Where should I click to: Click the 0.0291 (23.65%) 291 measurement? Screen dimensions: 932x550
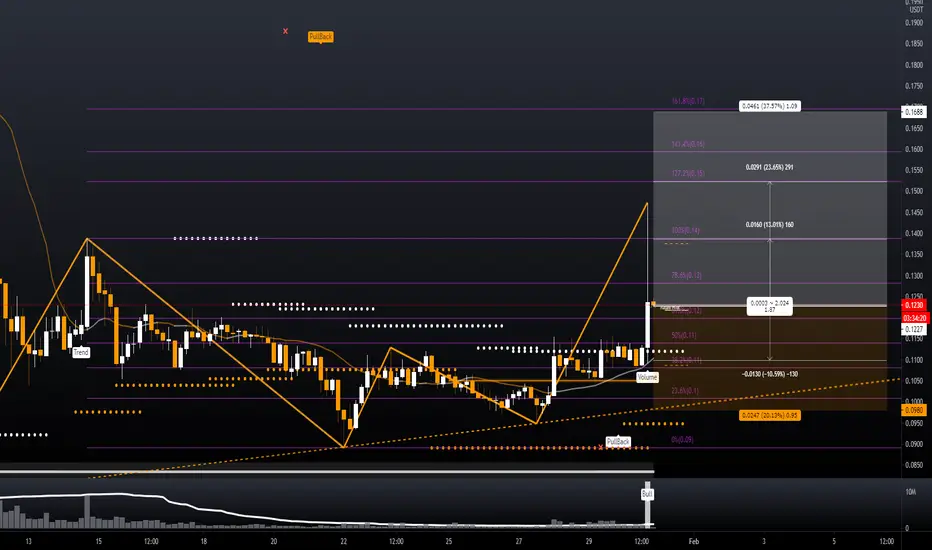[769, 167]
